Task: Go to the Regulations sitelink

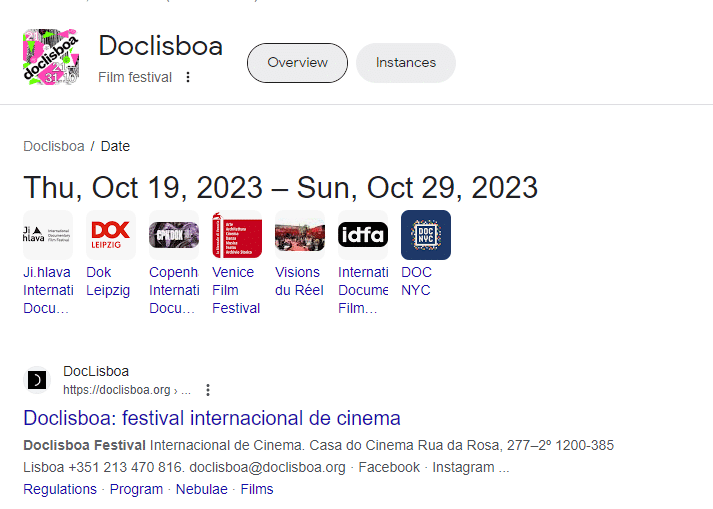Action: pos(60,489)
